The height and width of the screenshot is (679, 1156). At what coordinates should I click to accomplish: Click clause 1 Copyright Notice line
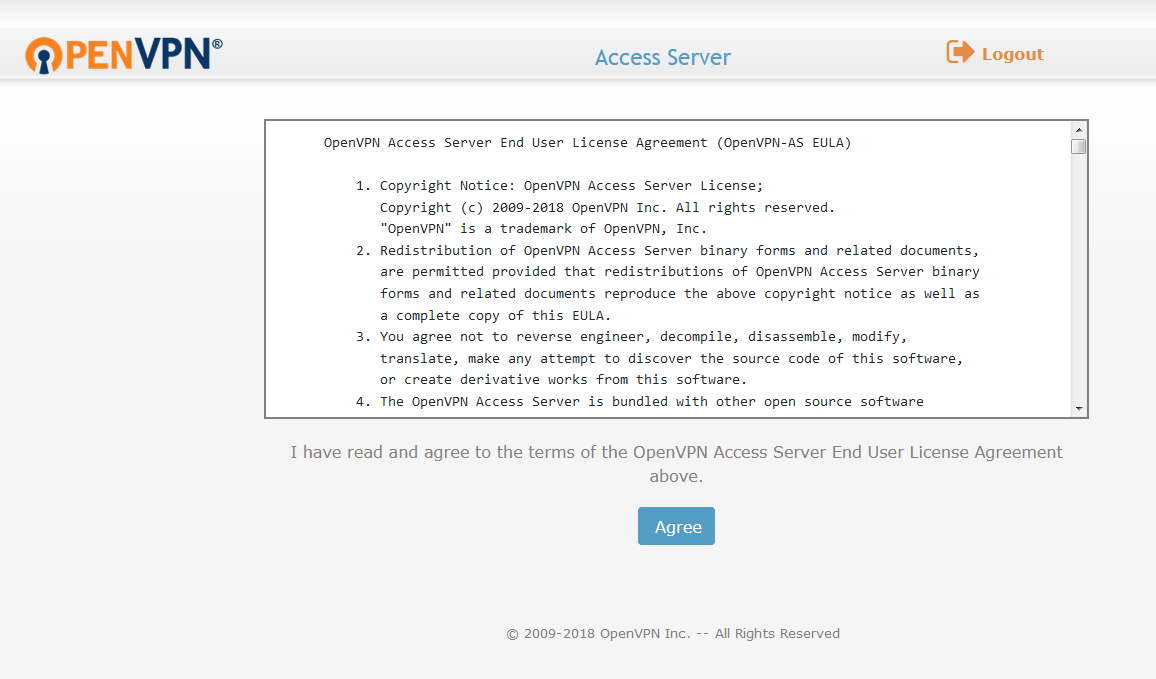click(x=560, y=186)
